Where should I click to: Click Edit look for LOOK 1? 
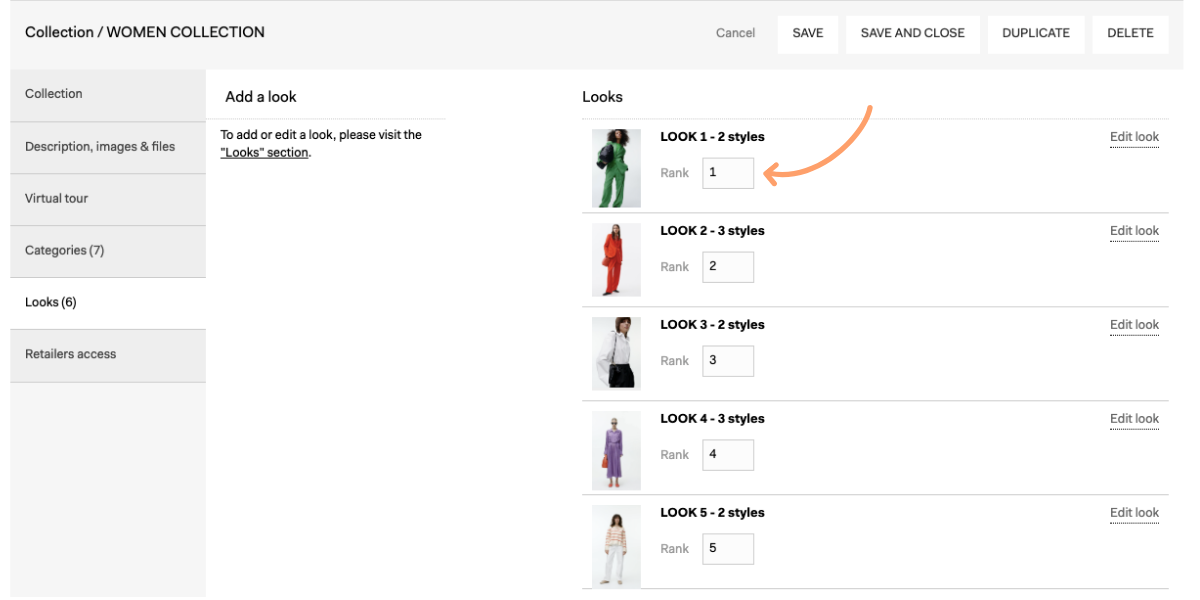(1134, 137)
